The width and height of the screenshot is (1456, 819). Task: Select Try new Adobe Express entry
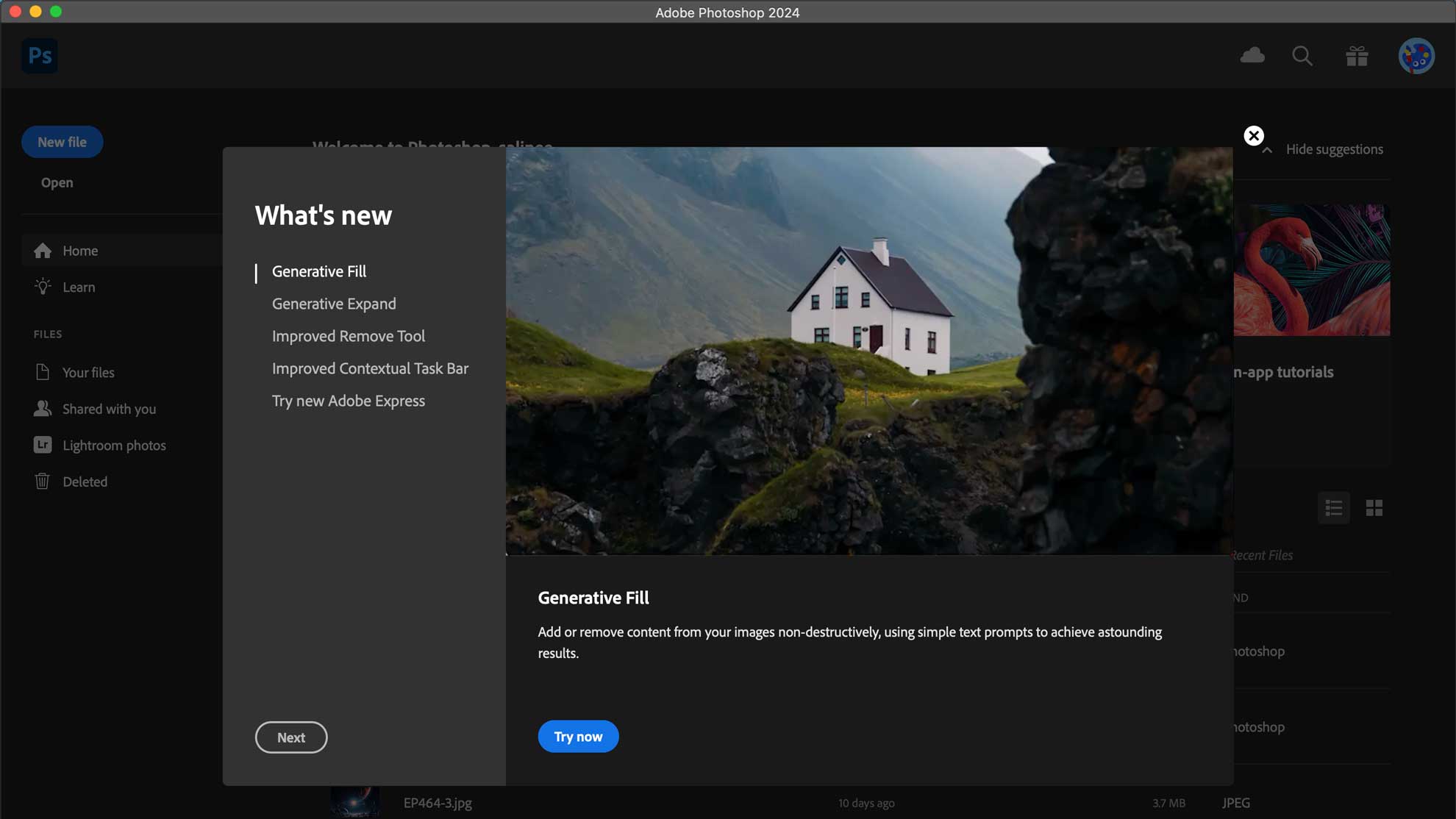(x=348, y=401)
